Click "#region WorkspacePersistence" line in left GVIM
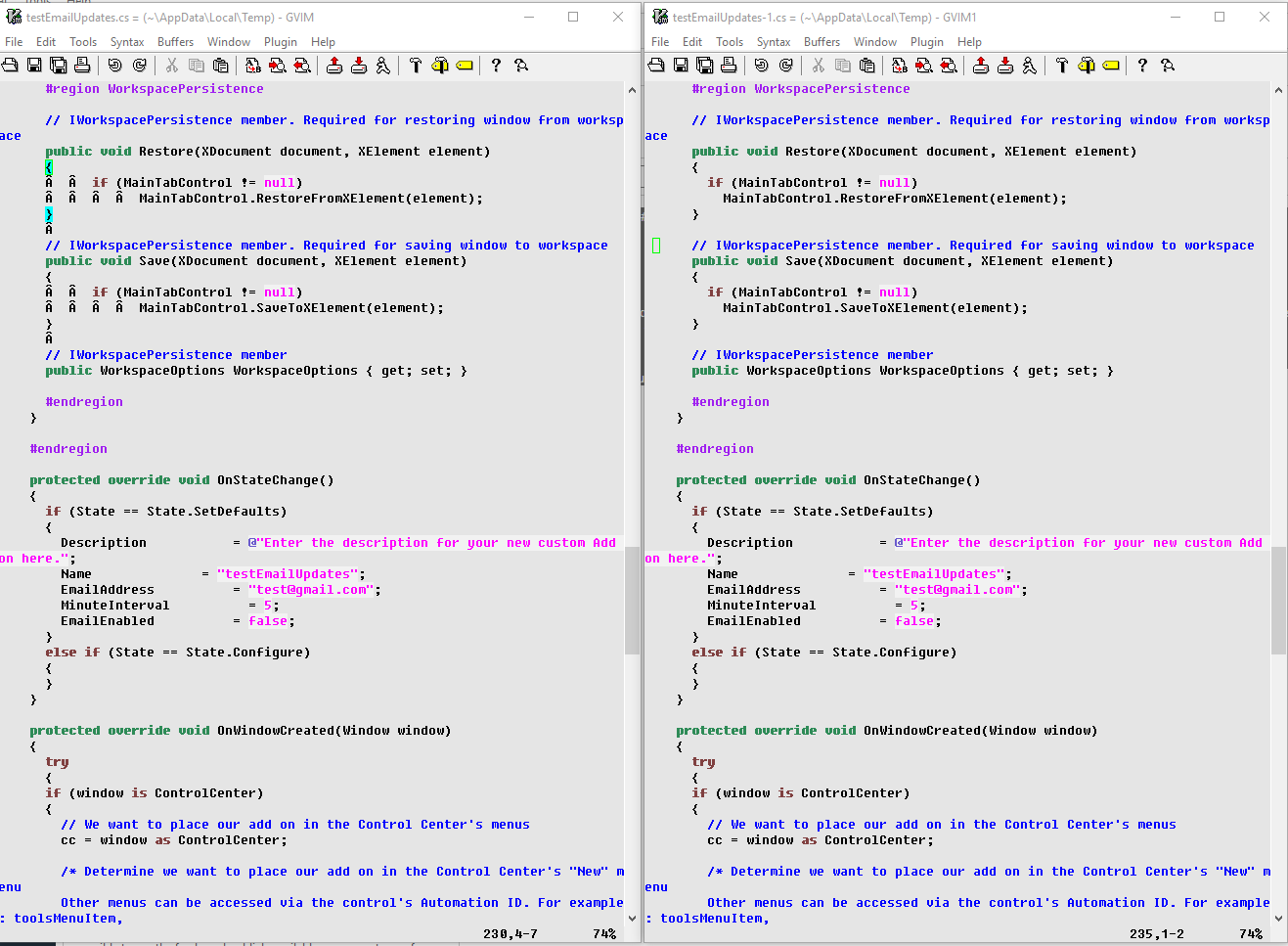Viewport: 1288px width, 946px height. [x=155, y=89]
